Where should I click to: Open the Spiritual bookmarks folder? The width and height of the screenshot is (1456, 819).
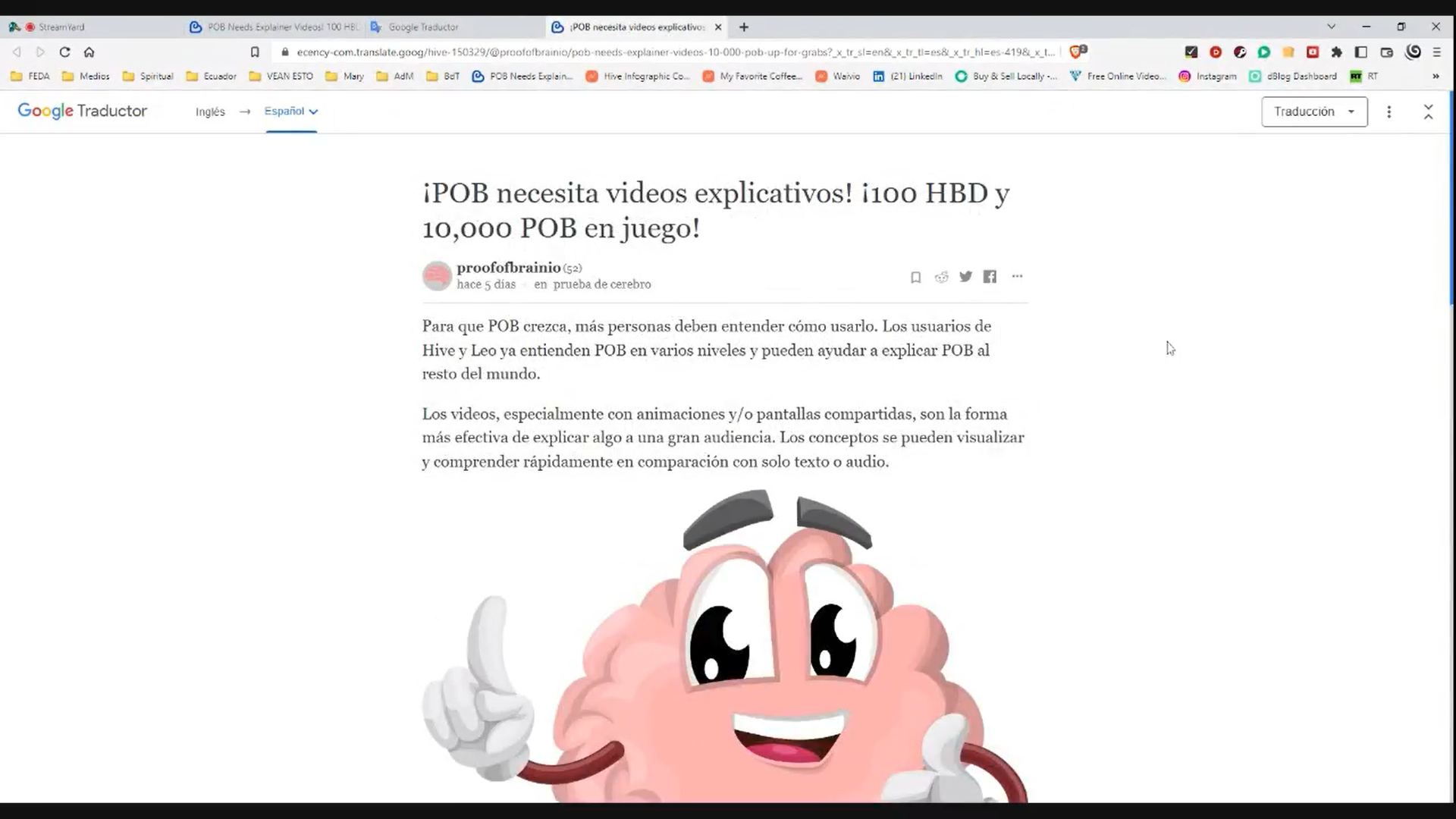coord(148,76)
